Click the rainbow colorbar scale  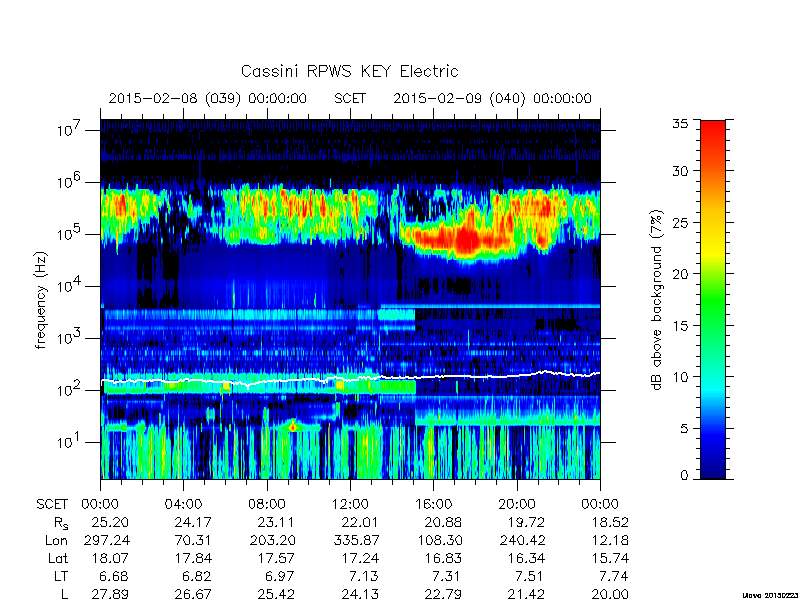tap(713, 299)
